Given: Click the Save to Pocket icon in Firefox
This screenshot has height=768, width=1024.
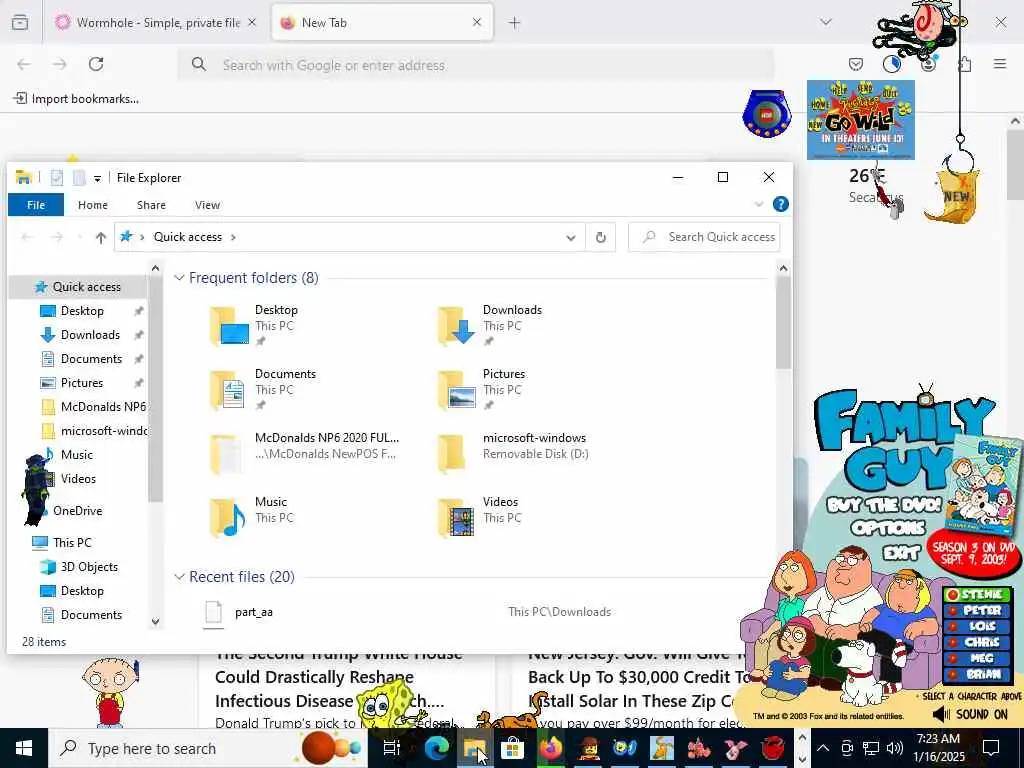Looking at the screenshot, I should coord(856,64).
